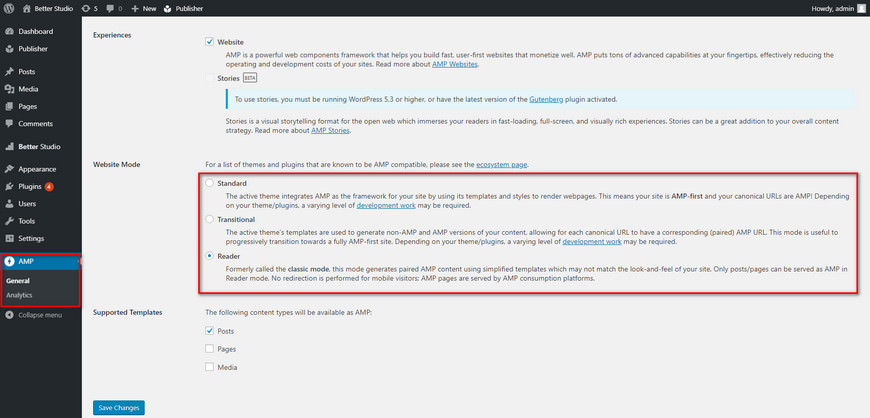The height and width of the screenshot is (418, 870).
Task: Uncheck the Posts supported template
Action: pyautogui.click(x=210, y=331)
